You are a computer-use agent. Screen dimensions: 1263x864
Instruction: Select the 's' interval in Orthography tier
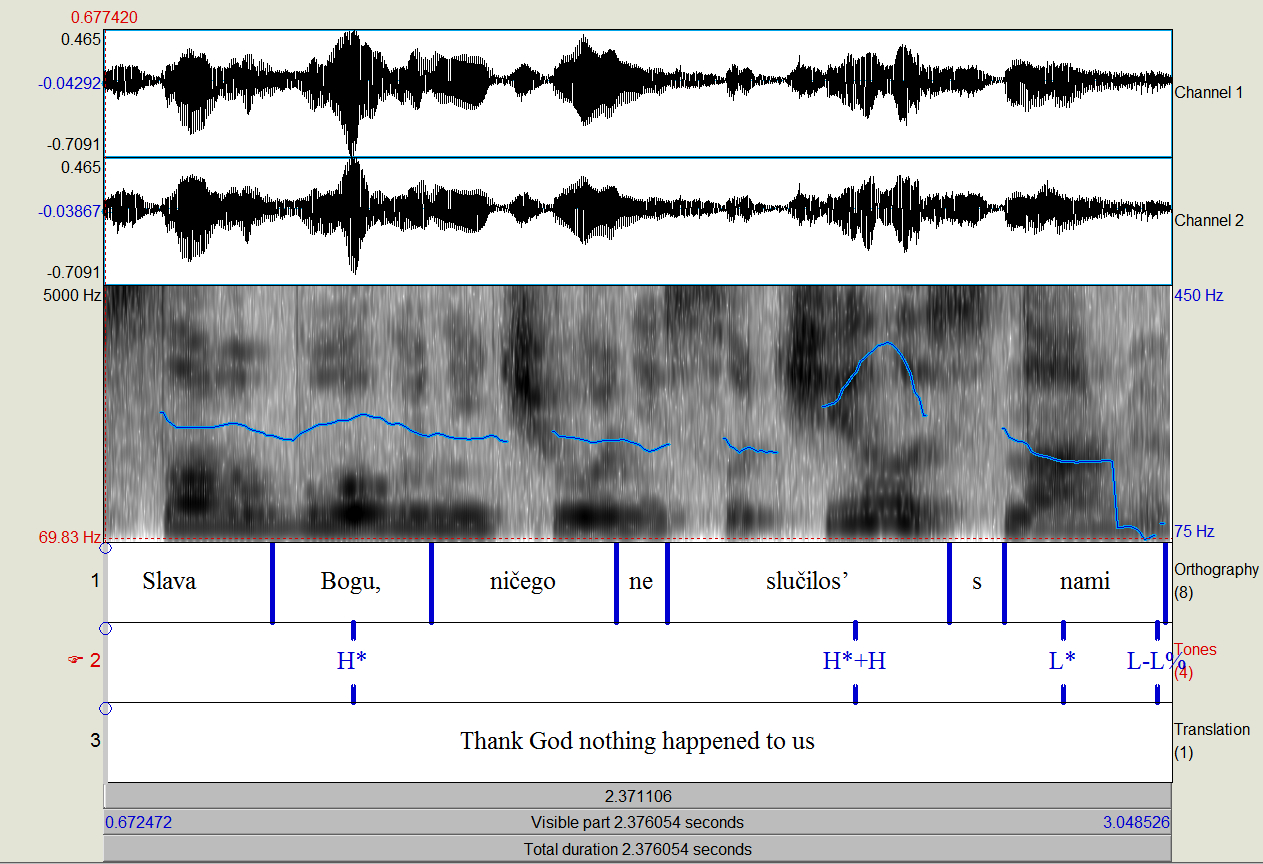click(977, 582)
